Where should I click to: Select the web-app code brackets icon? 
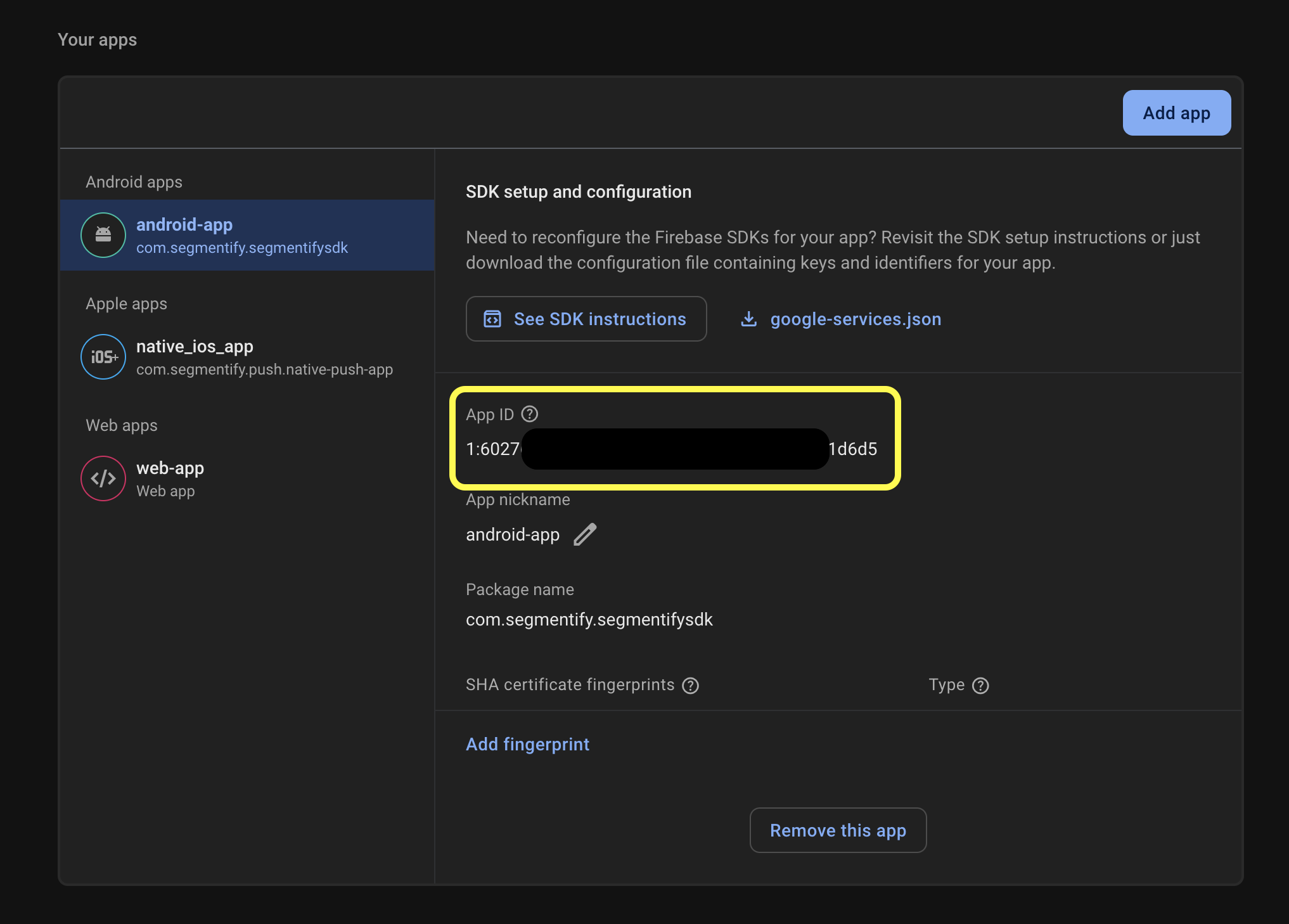103,478
